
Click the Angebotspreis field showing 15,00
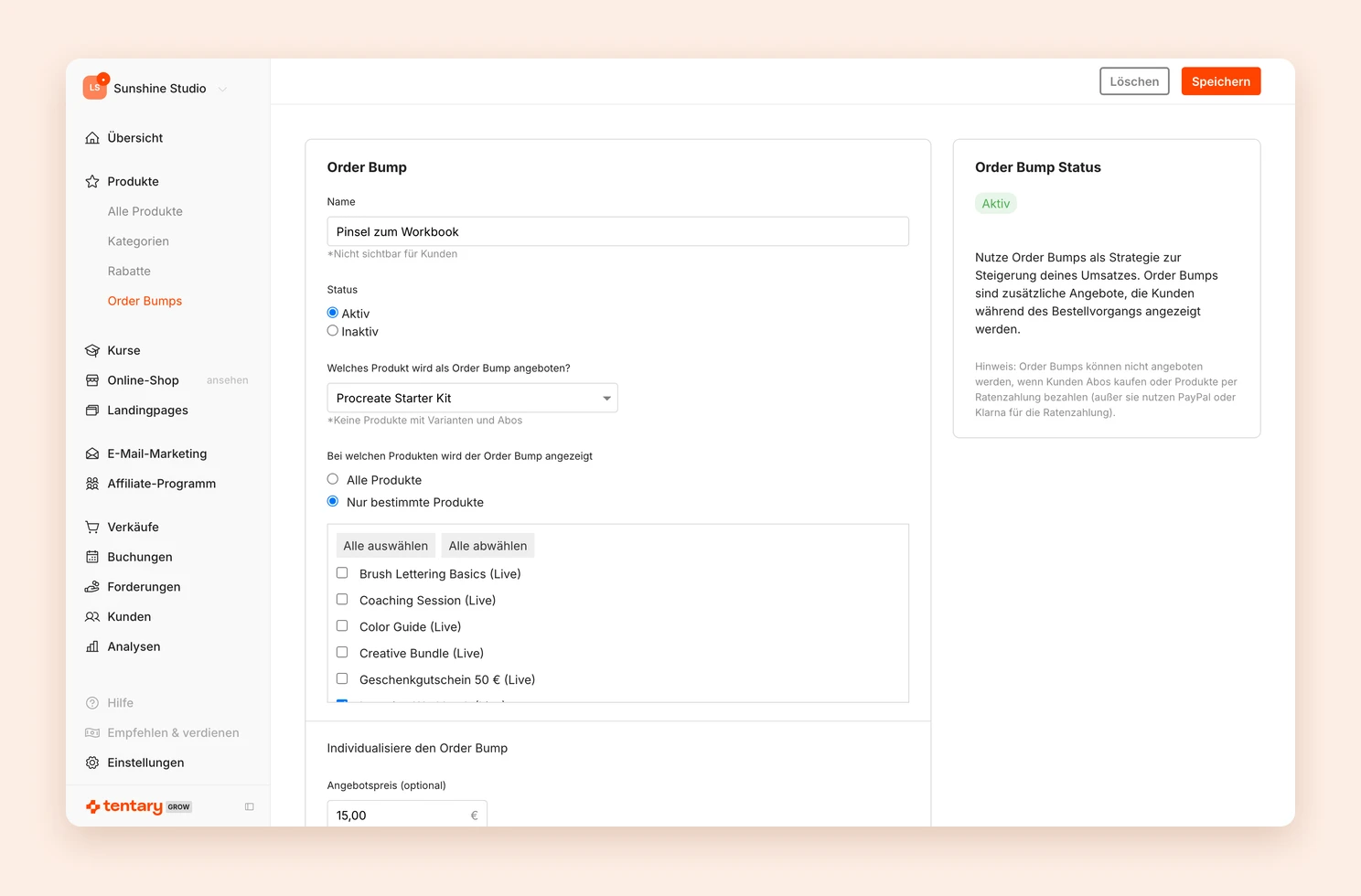tap(407, 814)
